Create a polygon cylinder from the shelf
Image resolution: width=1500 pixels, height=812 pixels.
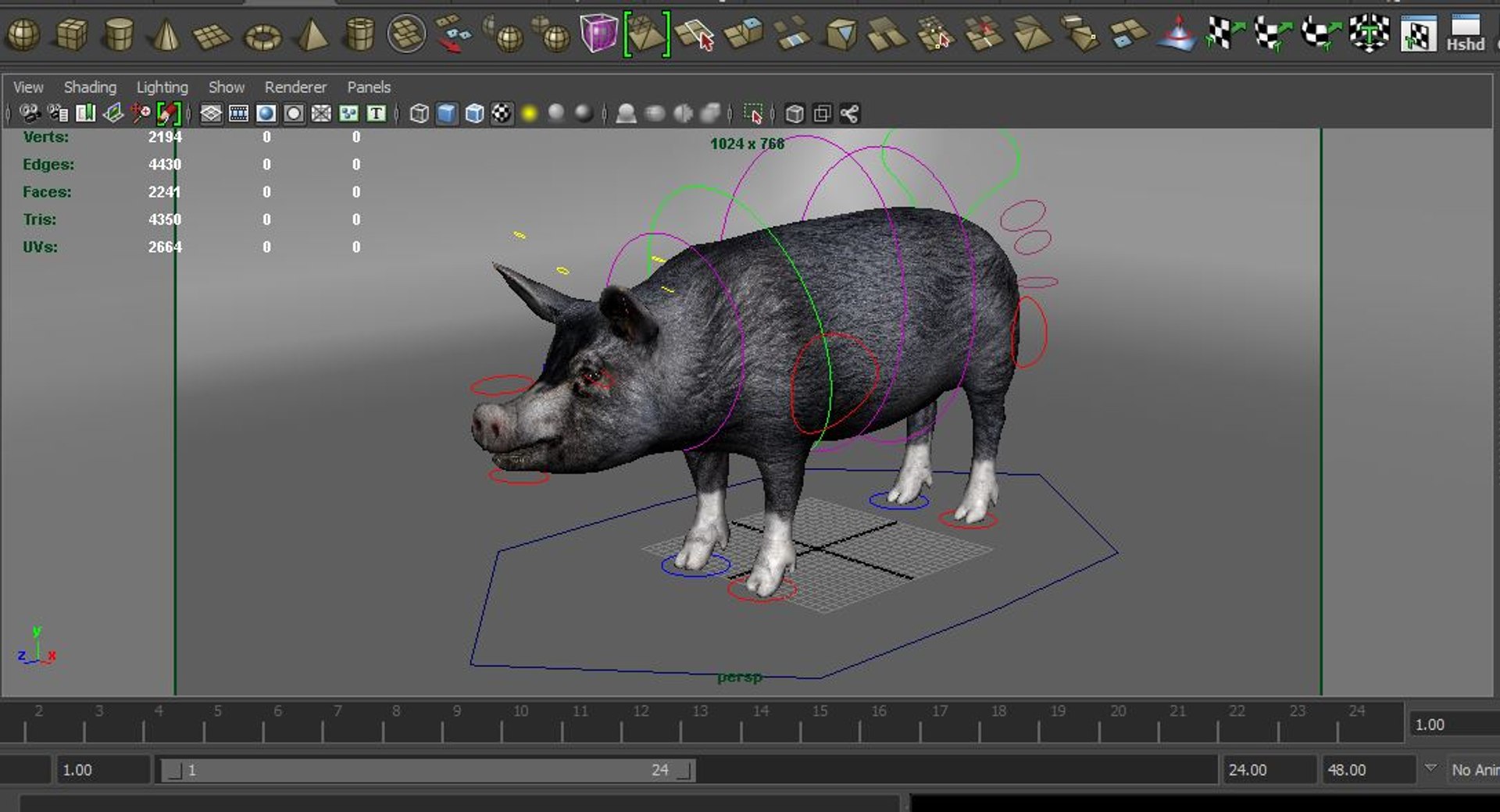pos(119,35)
